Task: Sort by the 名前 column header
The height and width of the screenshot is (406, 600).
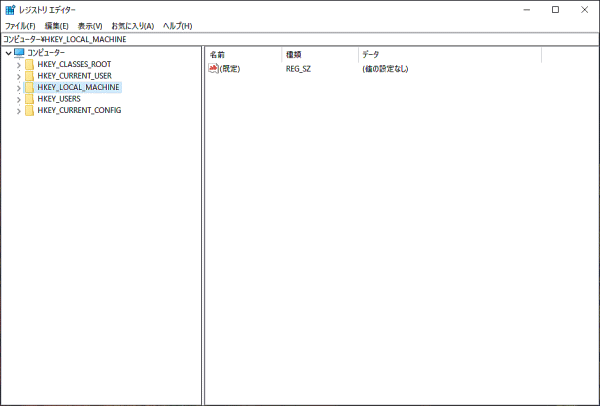Action: coord(244,55)
